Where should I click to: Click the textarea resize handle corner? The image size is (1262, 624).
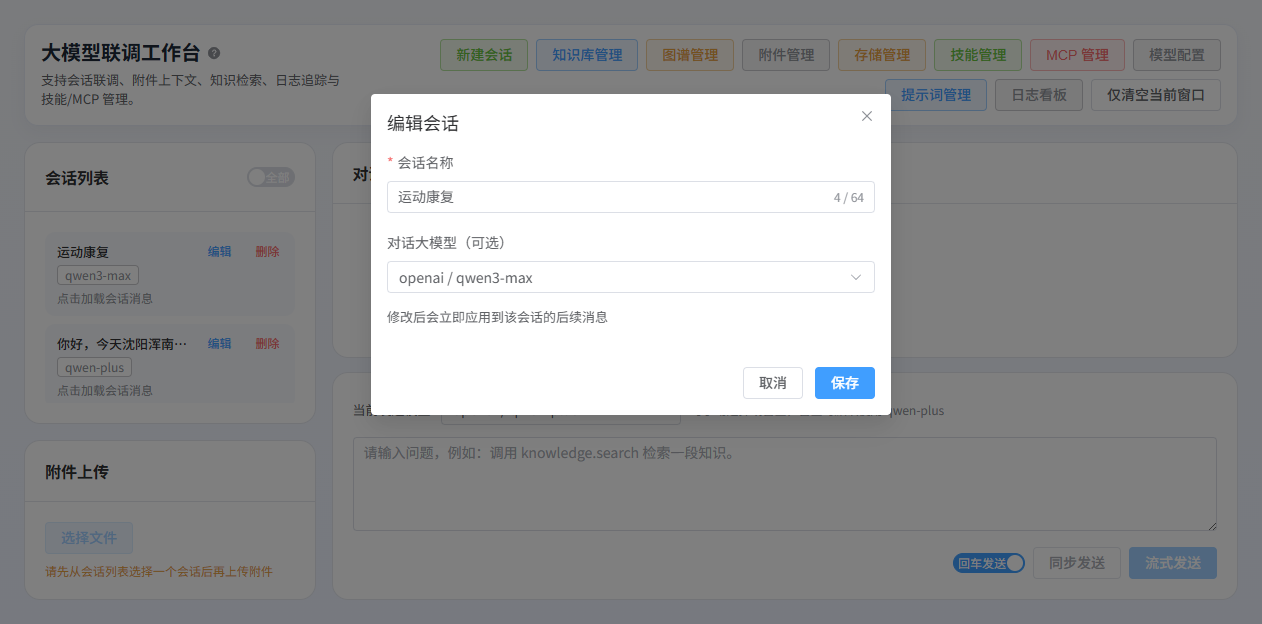1211,525
